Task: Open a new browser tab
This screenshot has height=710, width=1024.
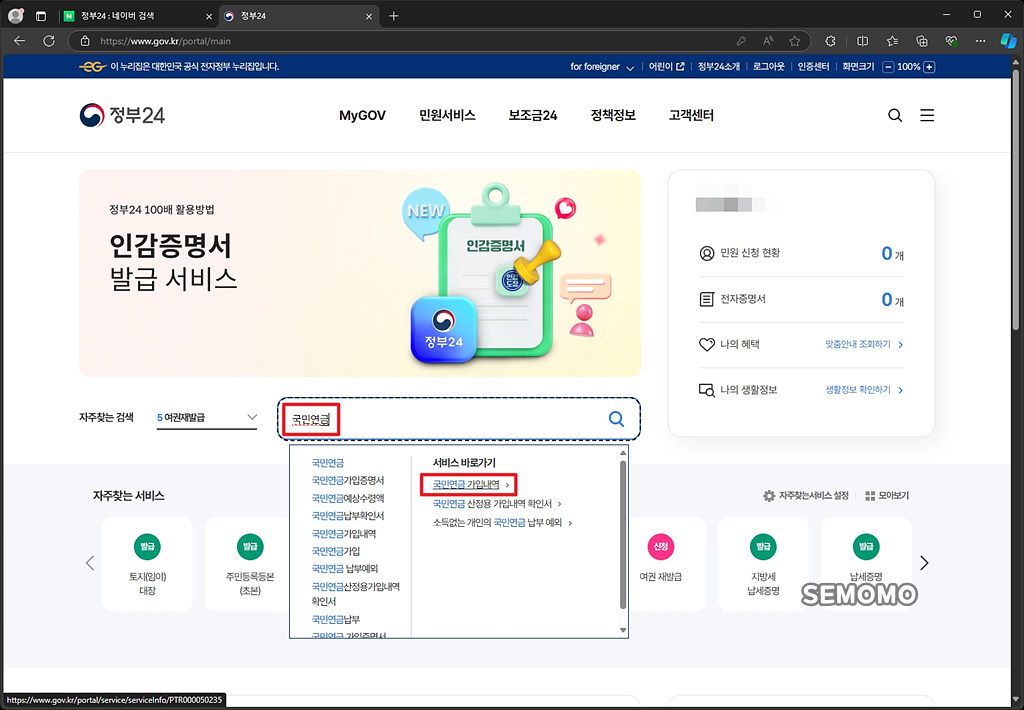Action: [393, 16]
